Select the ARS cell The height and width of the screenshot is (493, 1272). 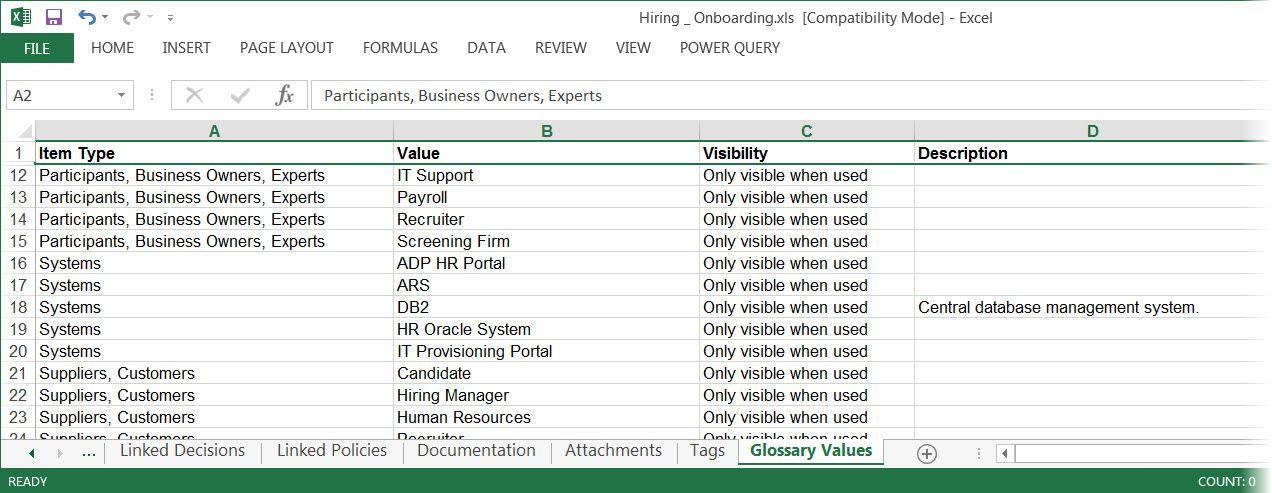tap(546, 285)
